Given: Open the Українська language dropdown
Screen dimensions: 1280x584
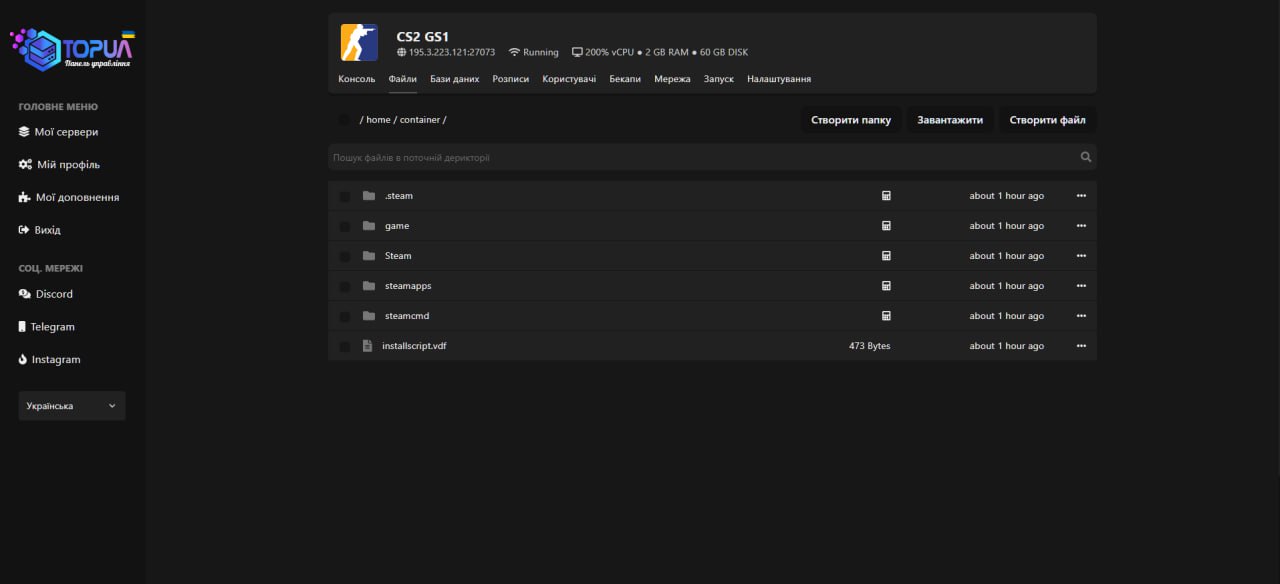Looking at the screenshot, I should point(72,406).
